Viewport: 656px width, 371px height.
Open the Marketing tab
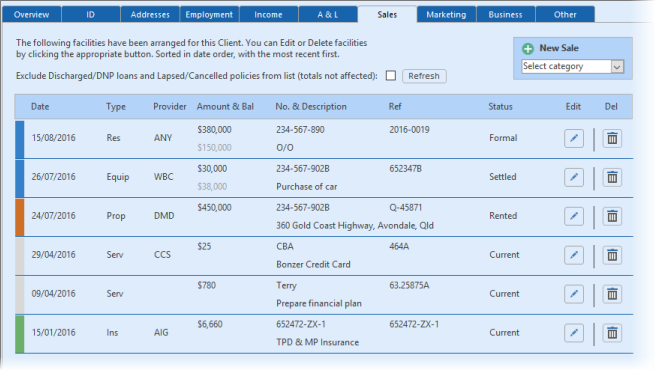coord(446,15)
